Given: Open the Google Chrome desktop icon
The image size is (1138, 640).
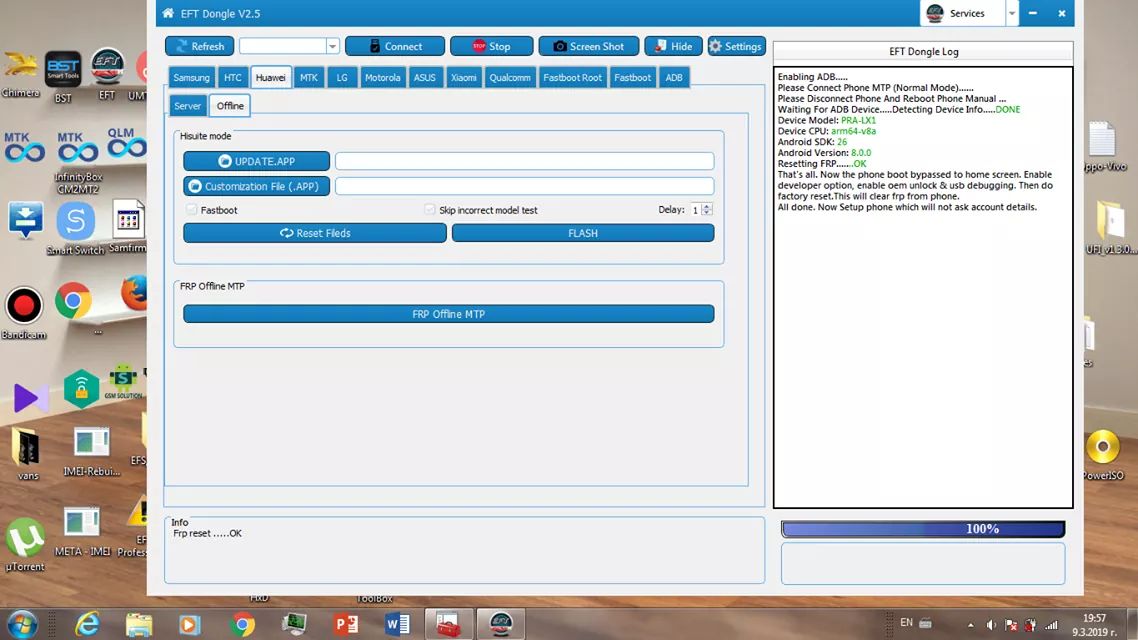Looking at the screenshot, I should [x=73, y=301].
